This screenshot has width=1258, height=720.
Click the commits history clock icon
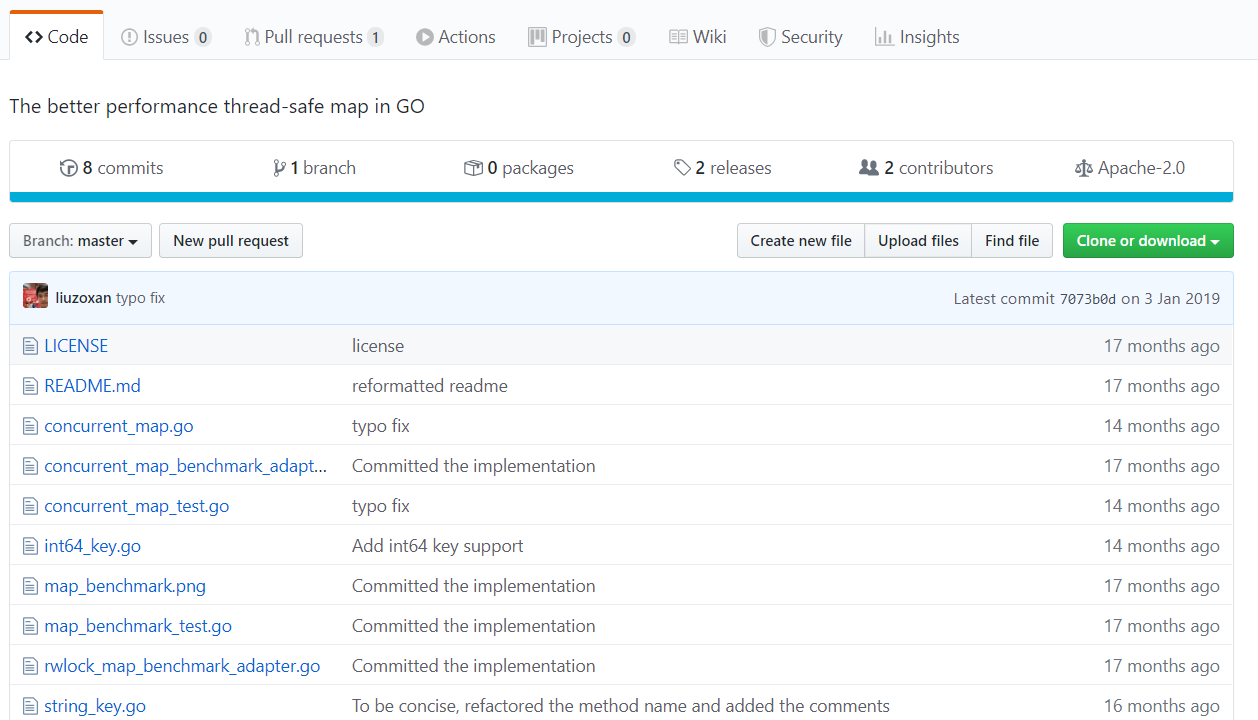pyautogui.click(x=69, y=168)
